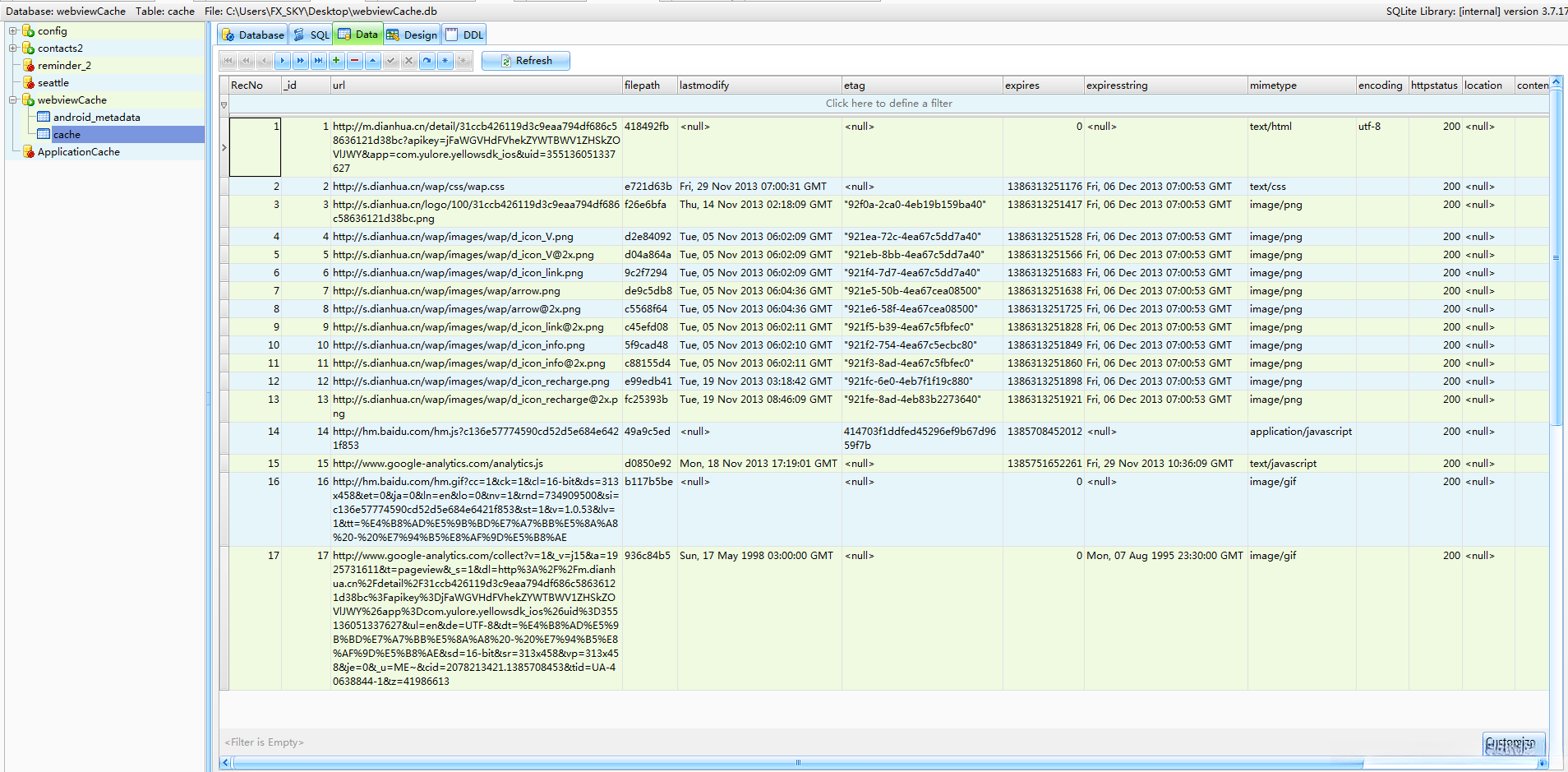Open the filter dropdown icon below RecNo
This screenshot has height=772, width=1568.
[x=224, y=104]
